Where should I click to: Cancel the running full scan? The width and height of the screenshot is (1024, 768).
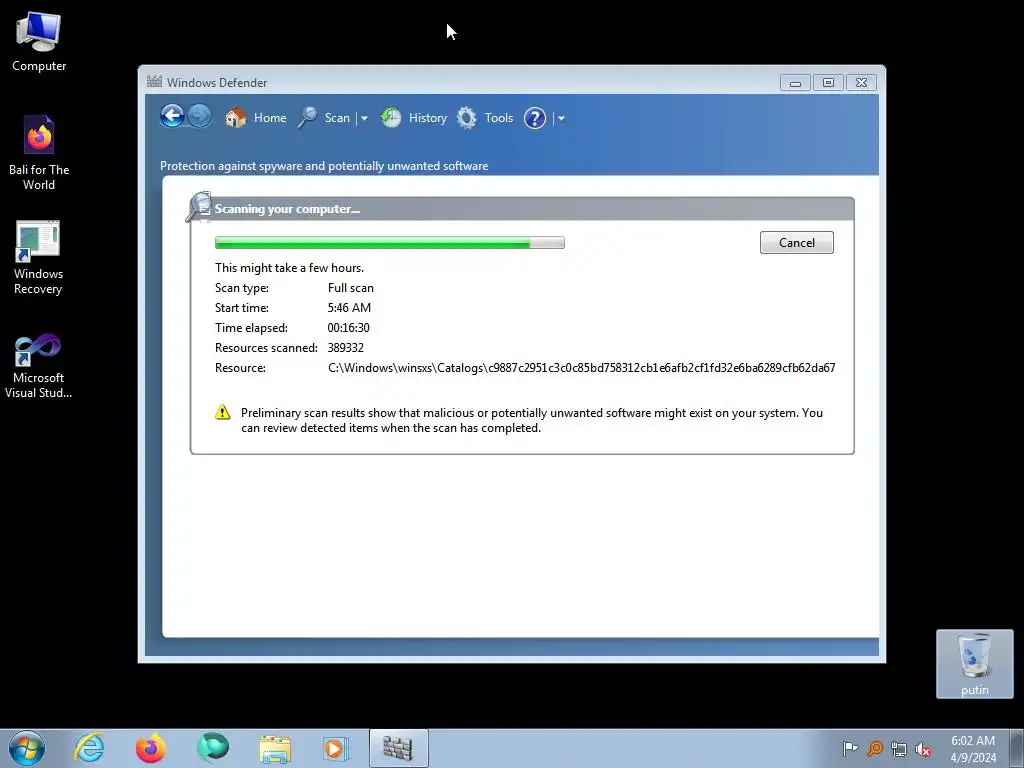797,242
